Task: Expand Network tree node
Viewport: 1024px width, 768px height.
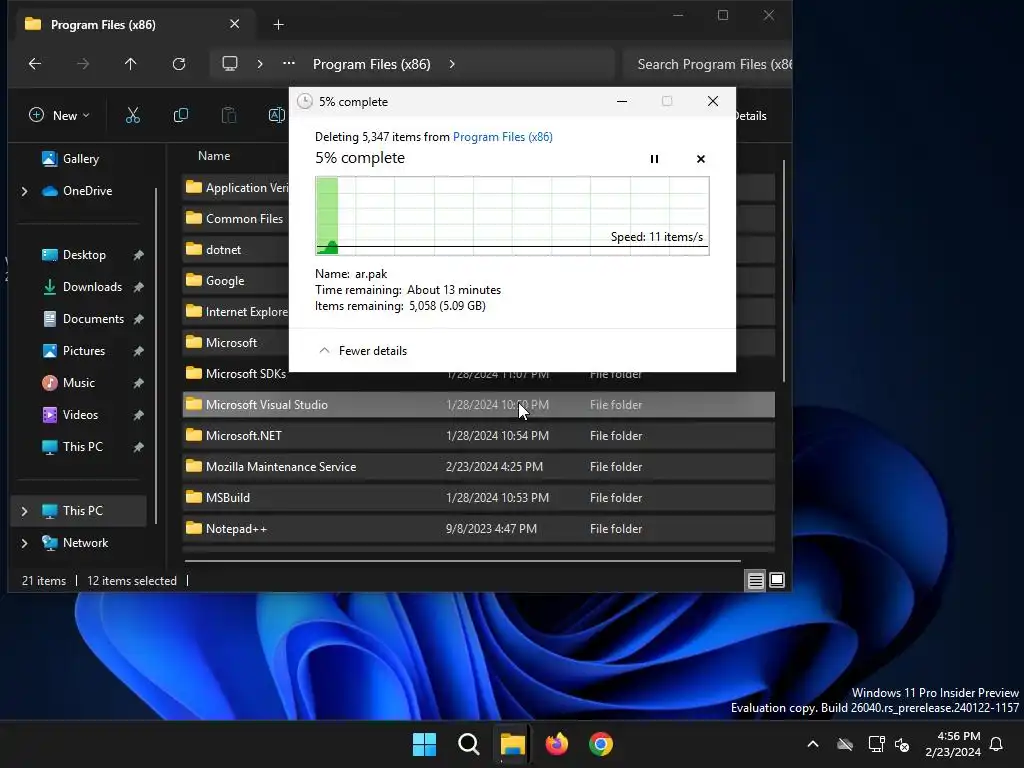Action: (x=24, y=543)
